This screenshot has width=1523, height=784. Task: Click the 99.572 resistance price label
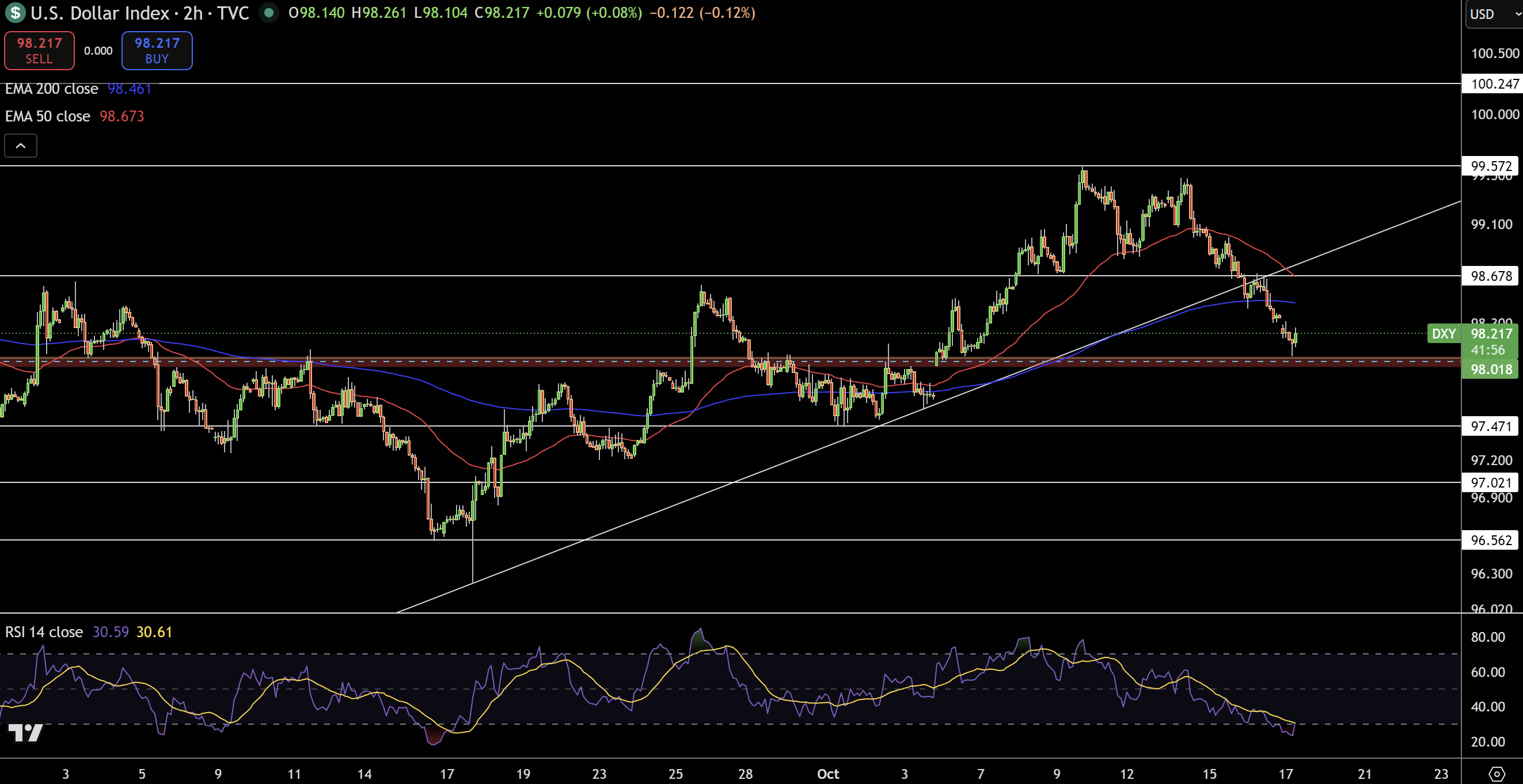(1491, 166)
